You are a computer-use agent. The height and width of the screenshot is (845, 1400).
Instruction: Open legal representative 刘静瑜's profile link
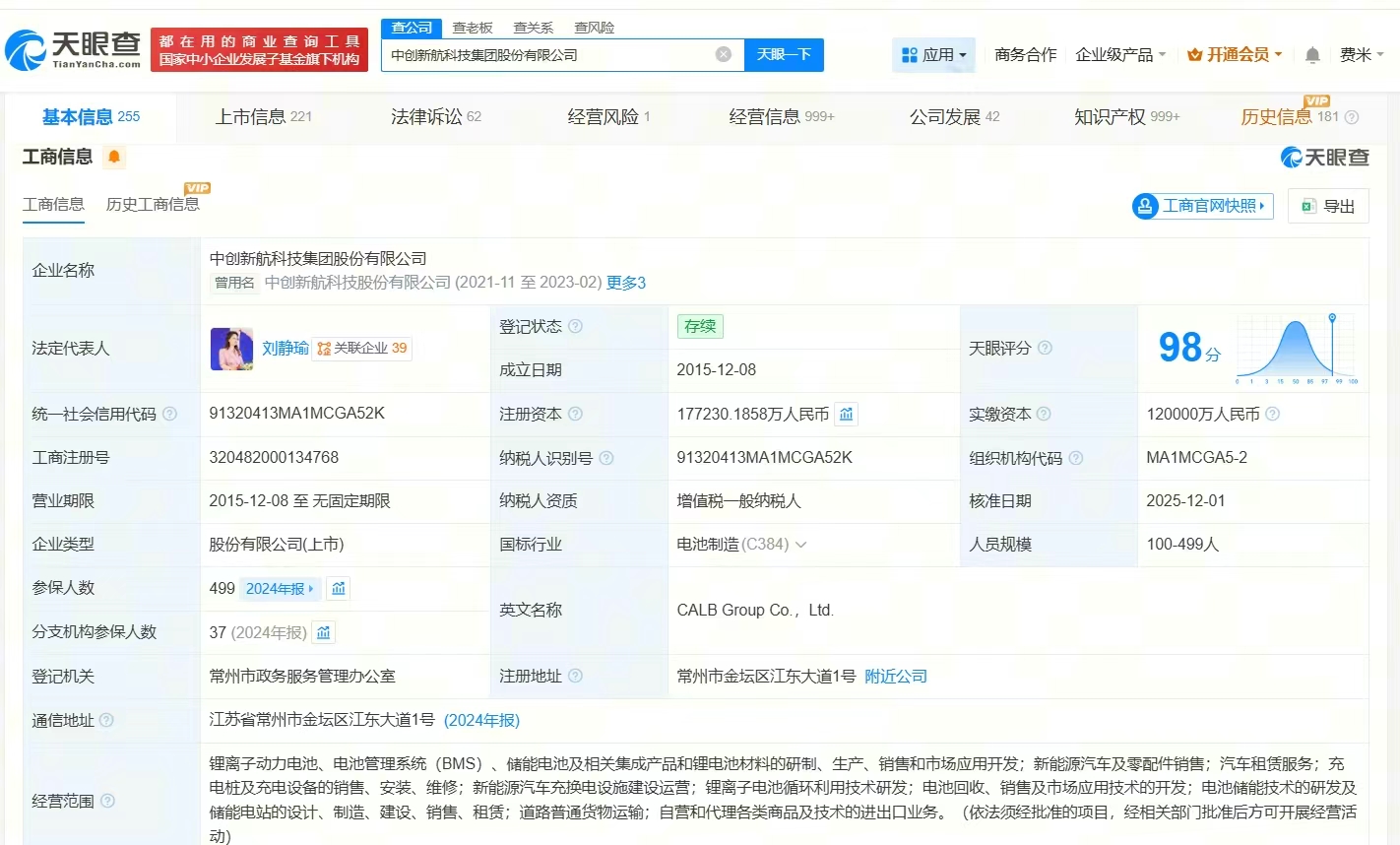click(x=286, y=349)
